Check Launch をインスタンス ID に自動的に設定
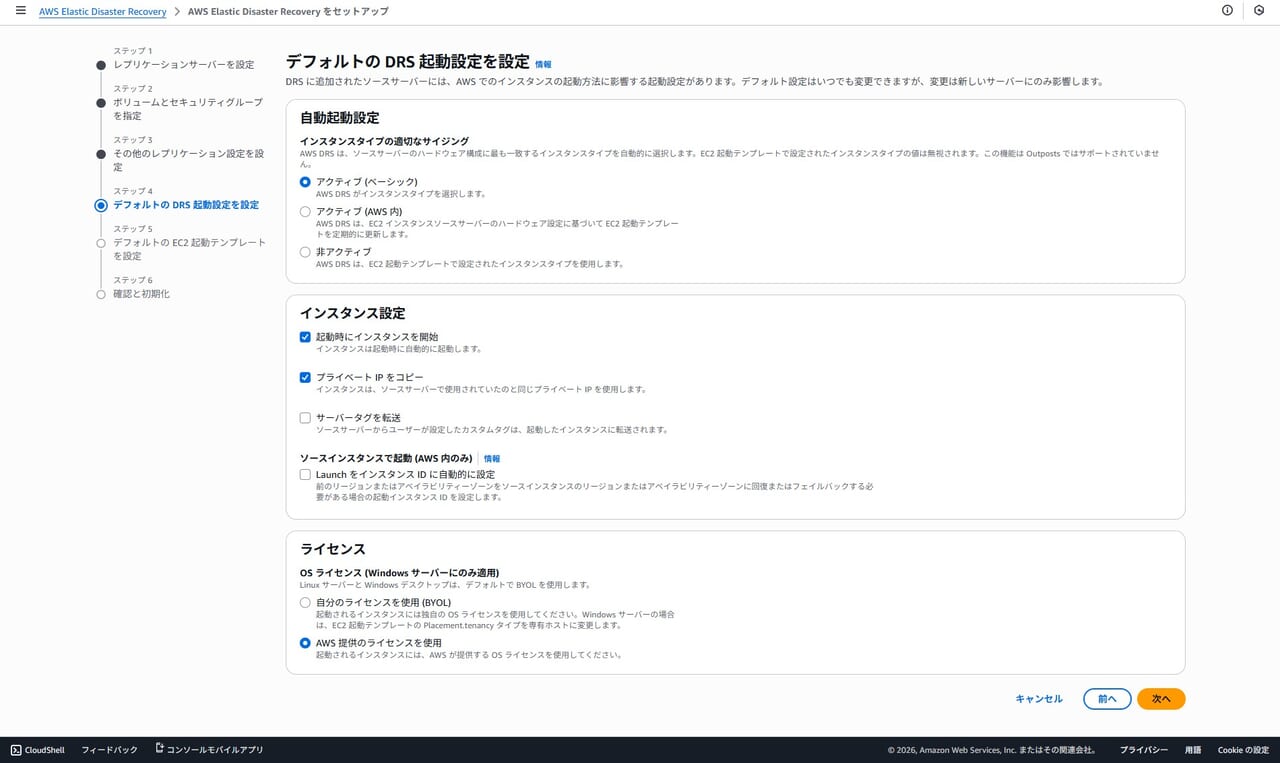1280x763 pixels. pos(306,474)
